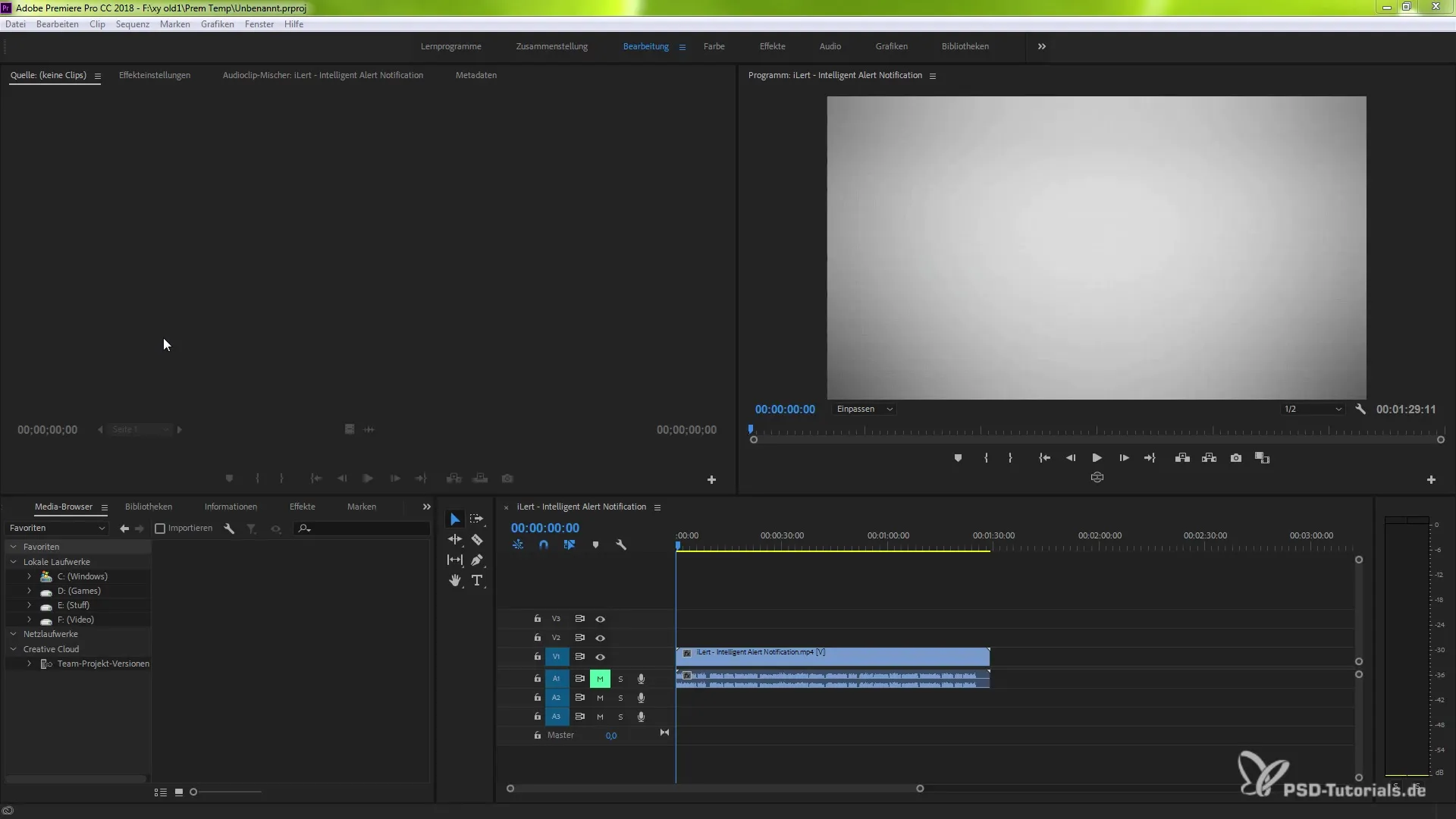Click the timeline timecode 00:00:00:00
Viewport: 1456px width, 819px height.
click(x=545, y=529)
